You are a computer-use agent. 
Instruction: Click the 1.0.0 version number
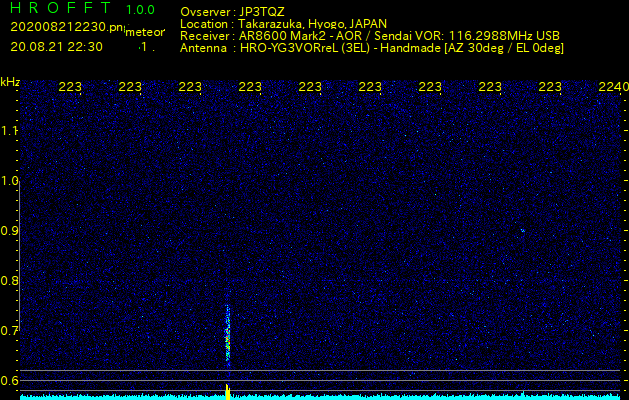tap(140, 9)
